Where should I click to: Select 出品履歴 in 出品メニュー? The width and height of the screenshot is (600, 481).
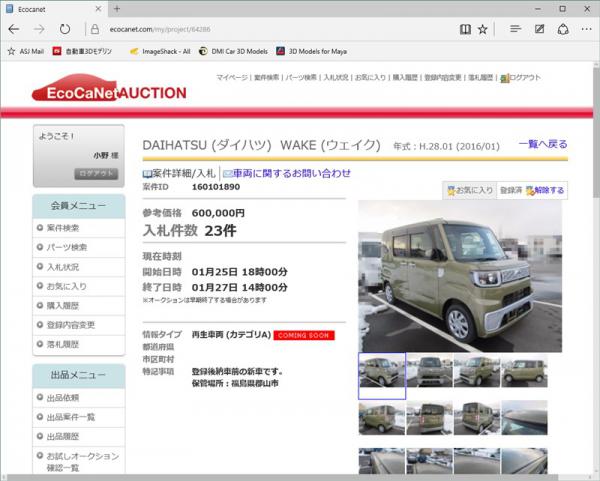click(79, 437)
